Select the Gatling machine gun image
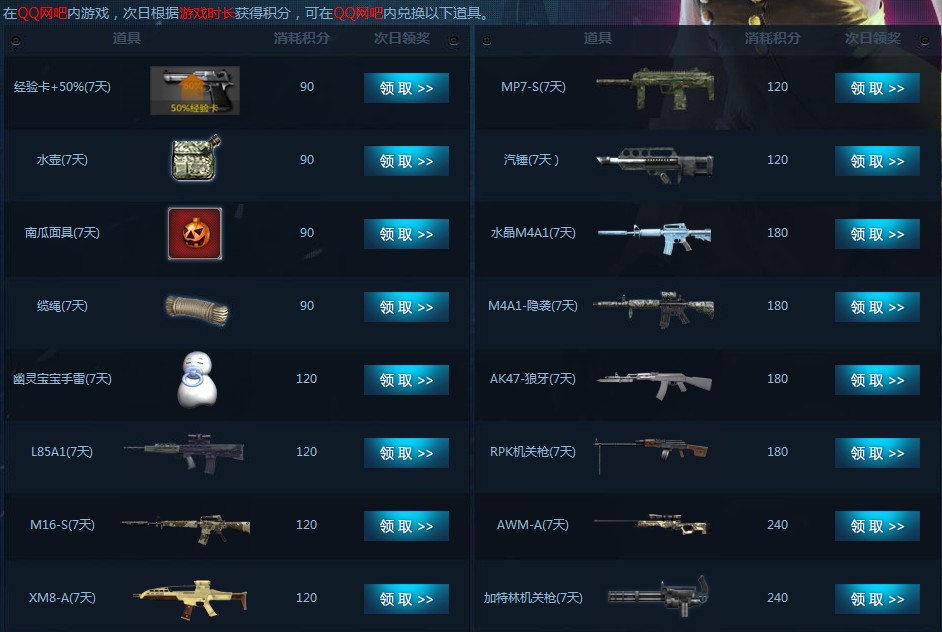 coord(658,596)
